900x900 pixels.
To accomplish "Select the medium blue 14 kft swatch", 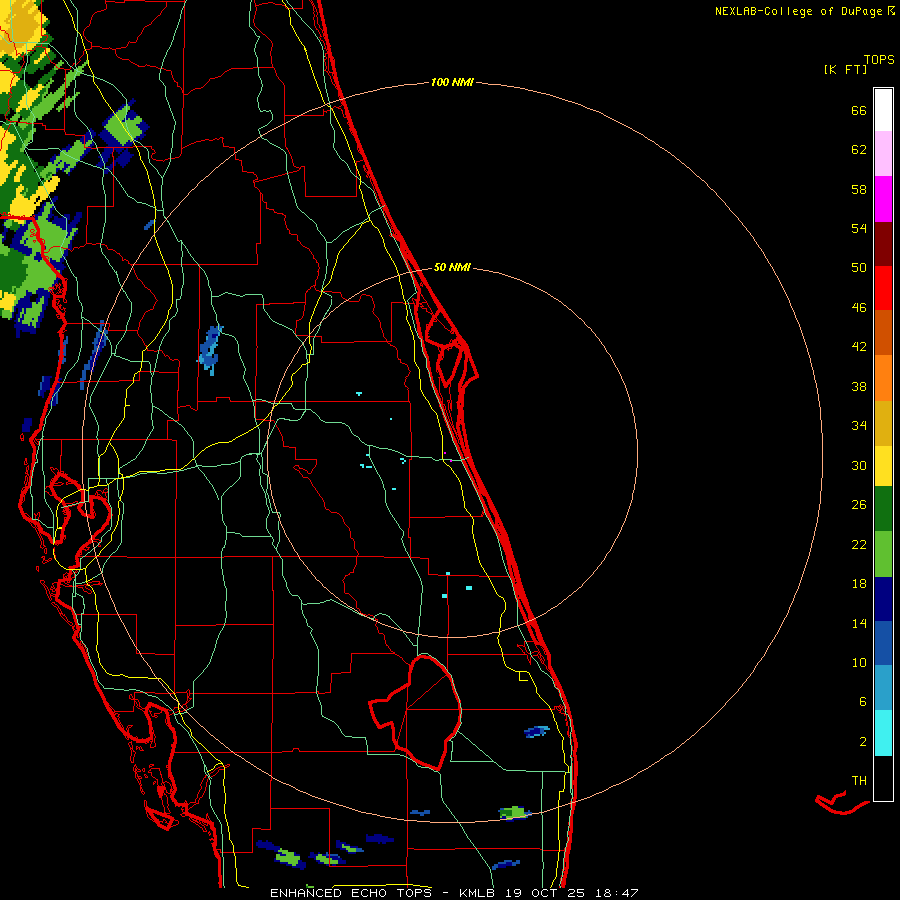I will coord(883,643).
